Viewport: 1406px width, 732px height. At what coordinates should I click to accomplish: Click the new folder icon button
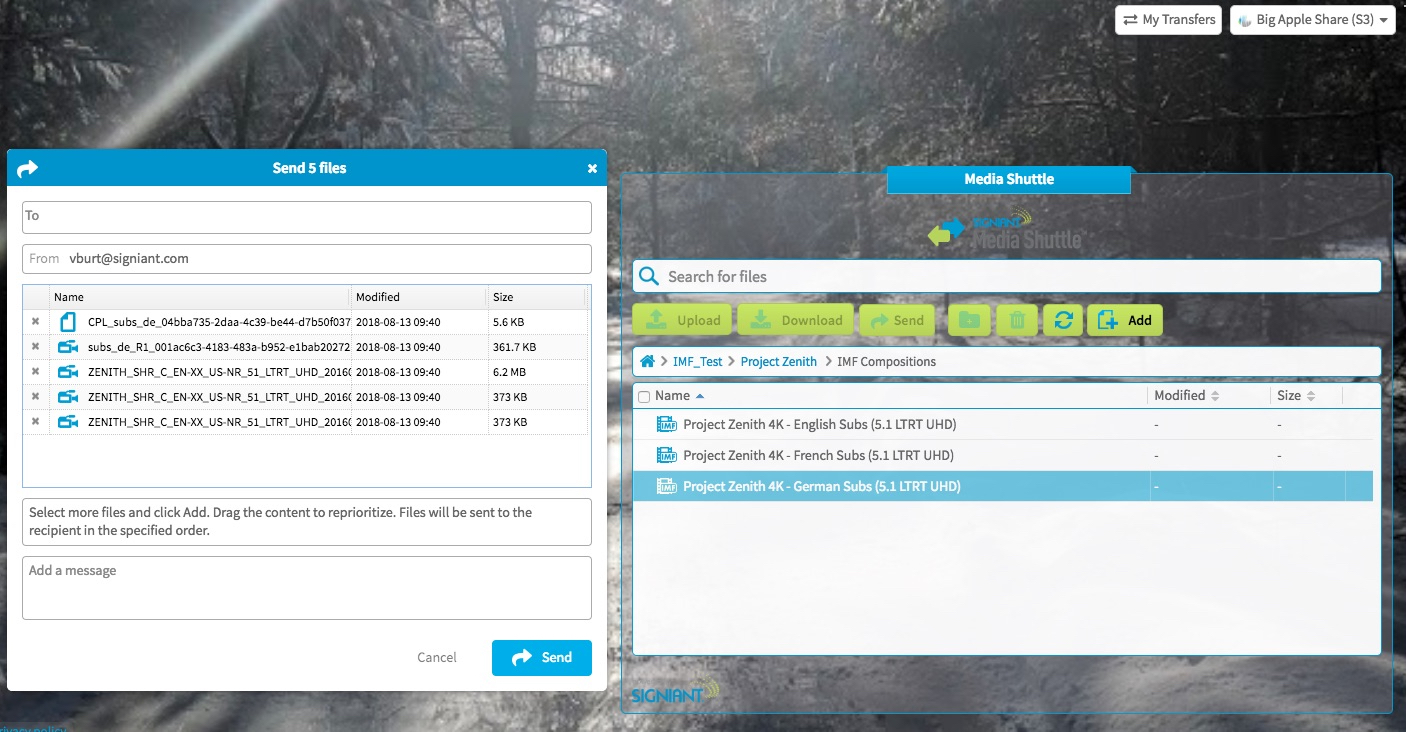(x=969, y=320)
